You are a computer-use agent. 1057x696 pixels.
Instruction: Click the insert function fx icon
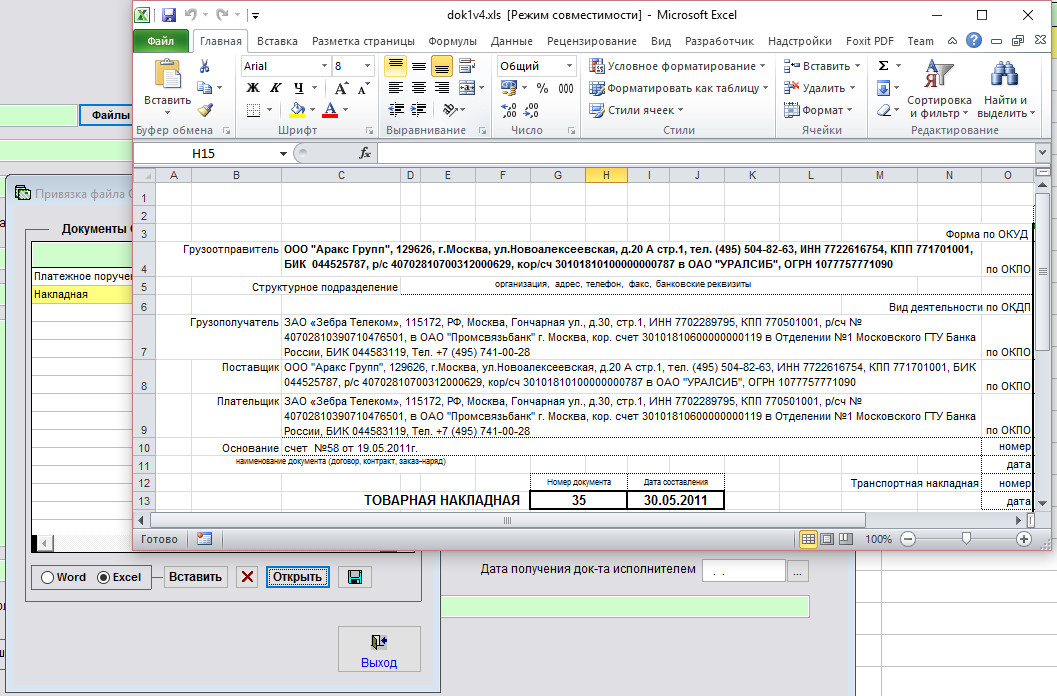pos(365,154)
